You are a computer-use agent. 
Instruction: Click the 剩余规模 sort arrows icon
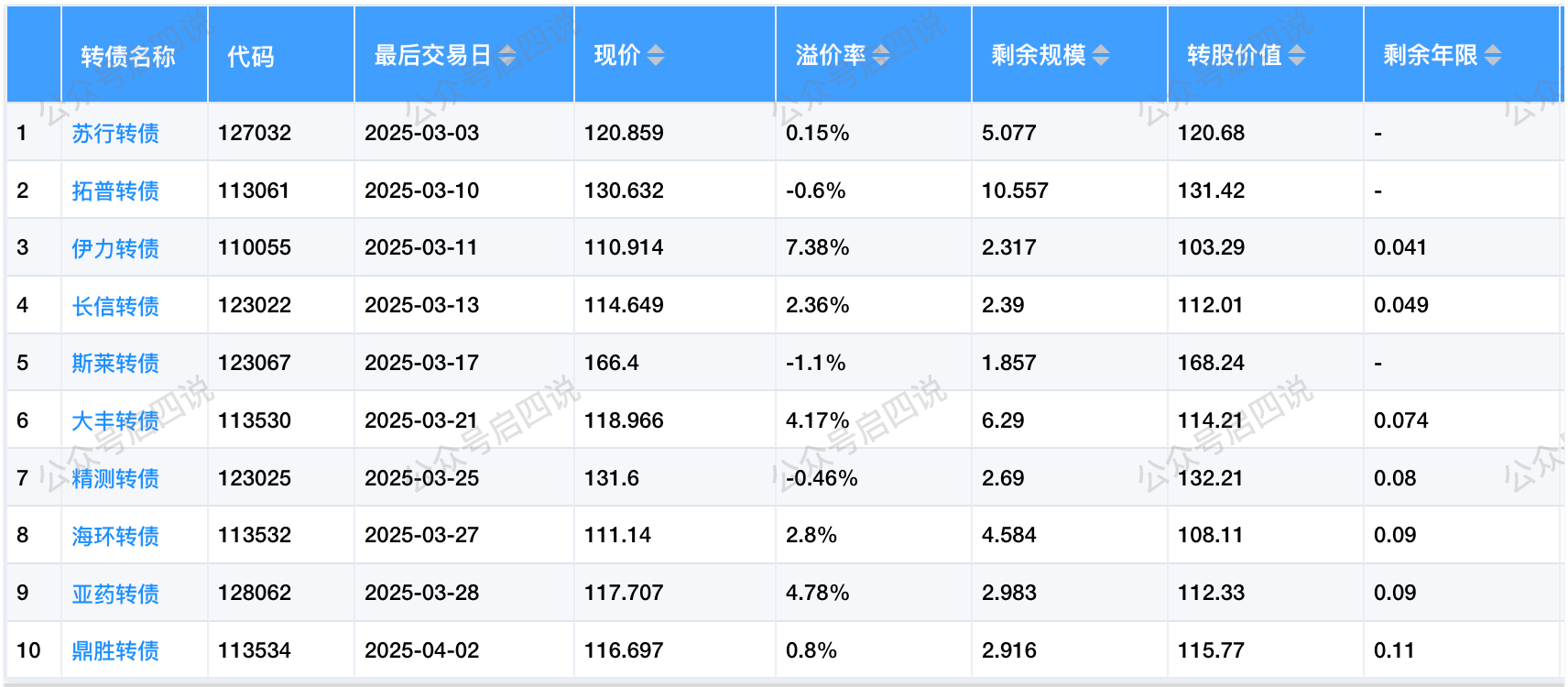[x=1101, y=56]
